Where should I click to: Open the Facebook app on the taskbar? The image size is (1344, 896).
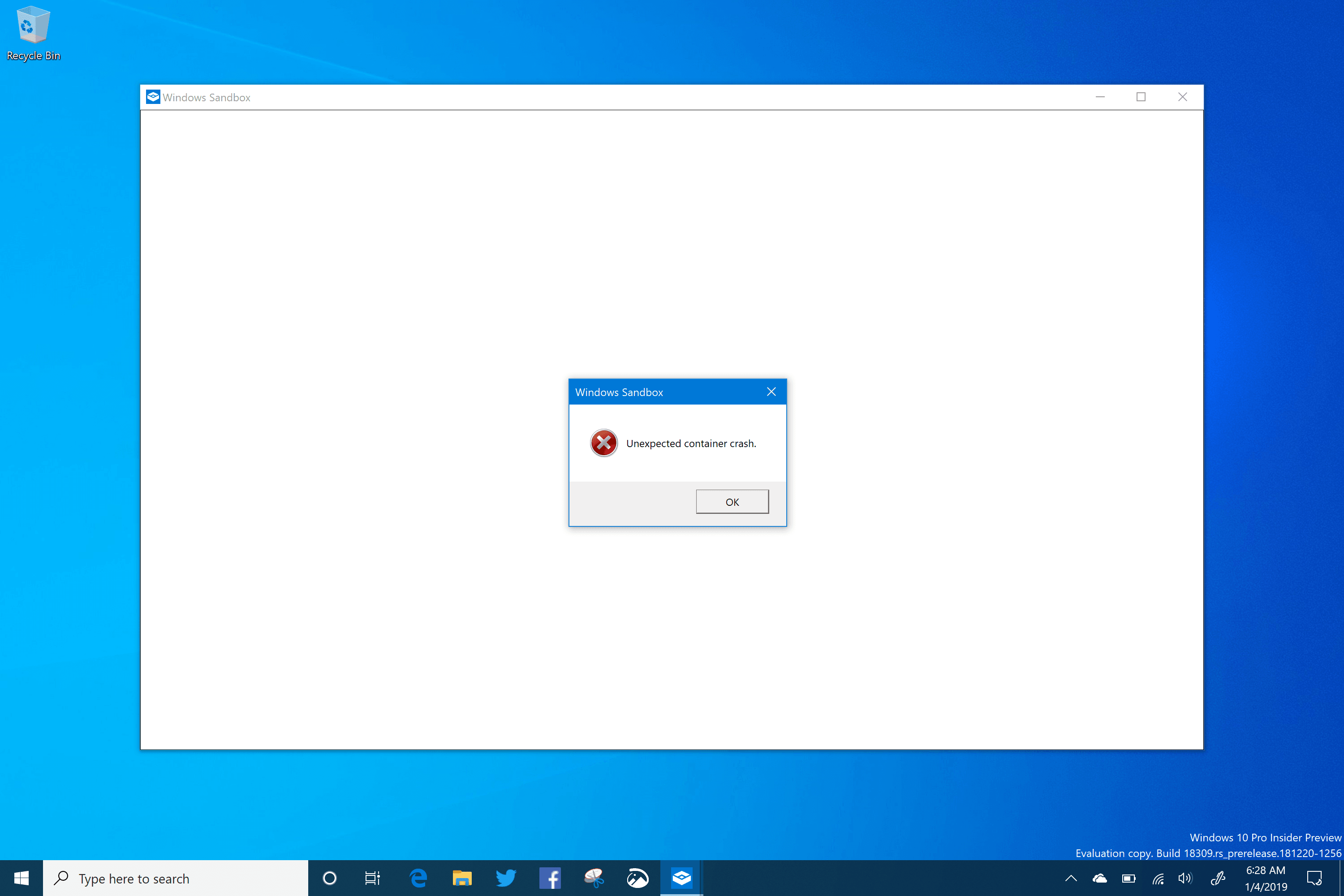[x=550, y=878]
